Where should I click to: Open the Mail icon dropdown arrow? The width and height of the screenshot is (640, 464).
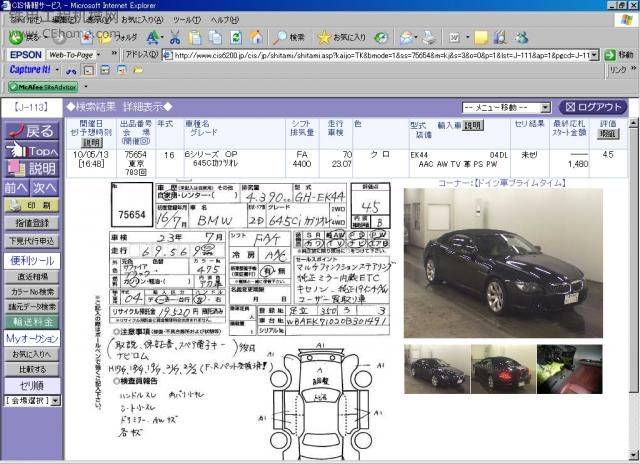click(416, 37)
